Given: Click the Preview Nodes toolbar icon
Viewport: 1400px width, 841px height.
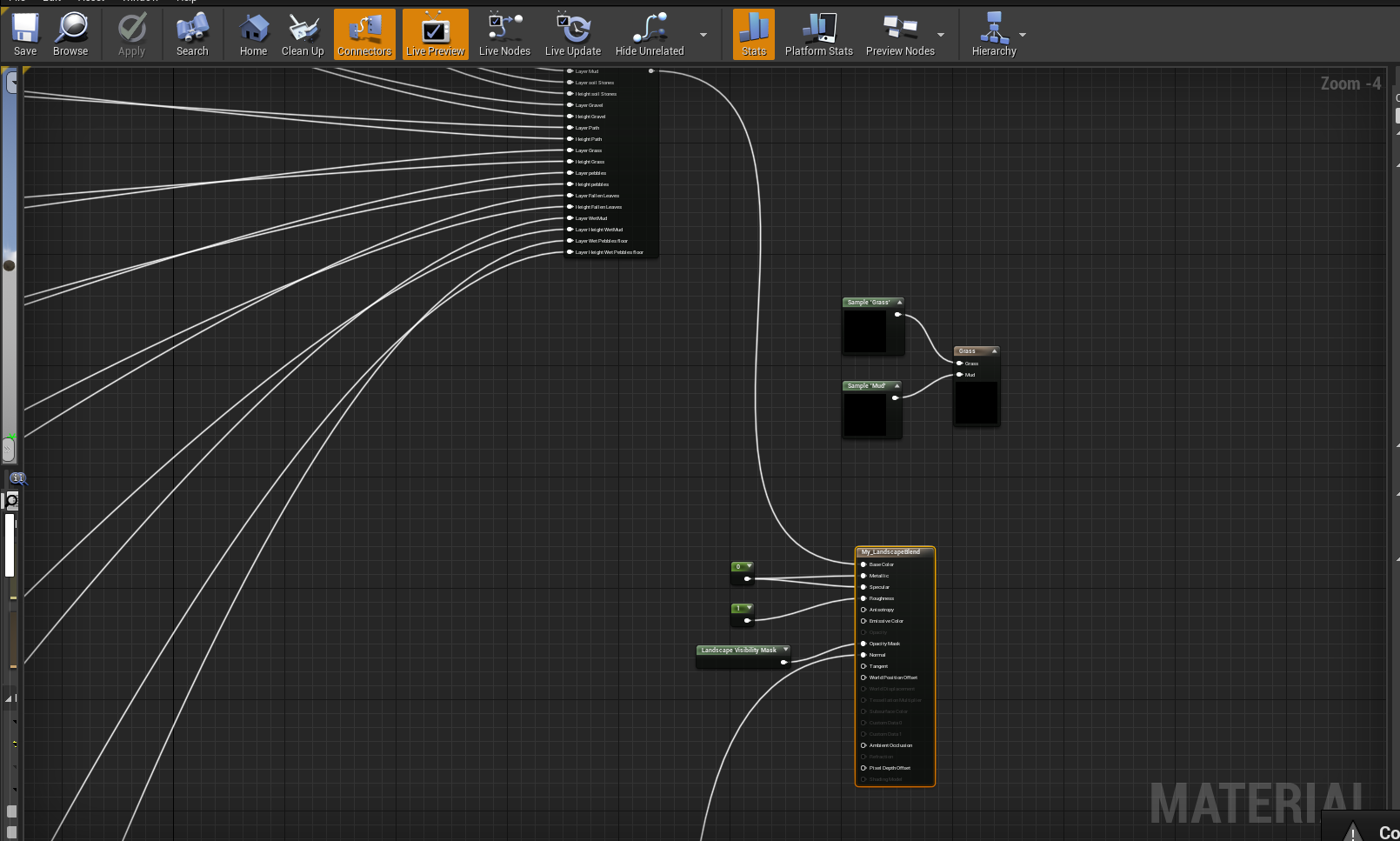Looking at the screenshot, I should (899, 35).
